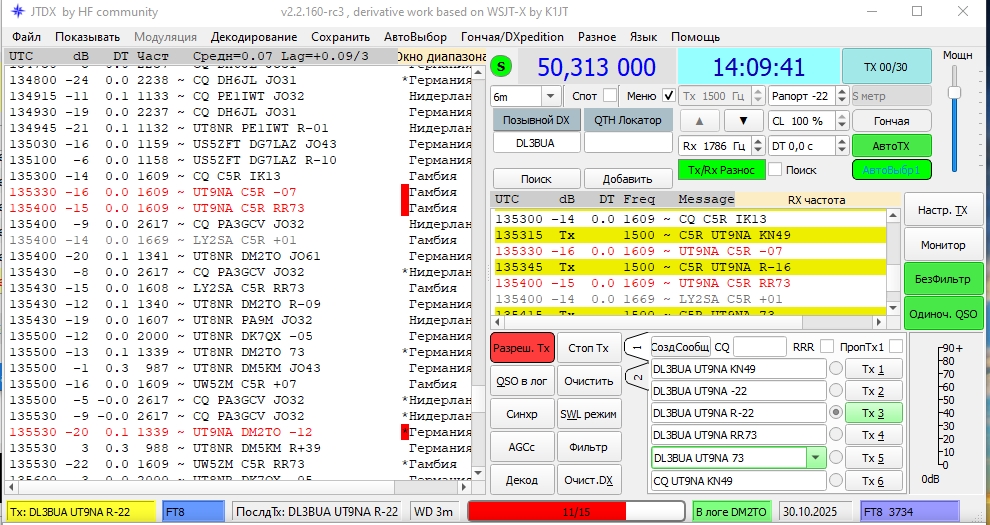
Task: Open the Файл menu
Action: pyautogui.click(x=27, y=37)
